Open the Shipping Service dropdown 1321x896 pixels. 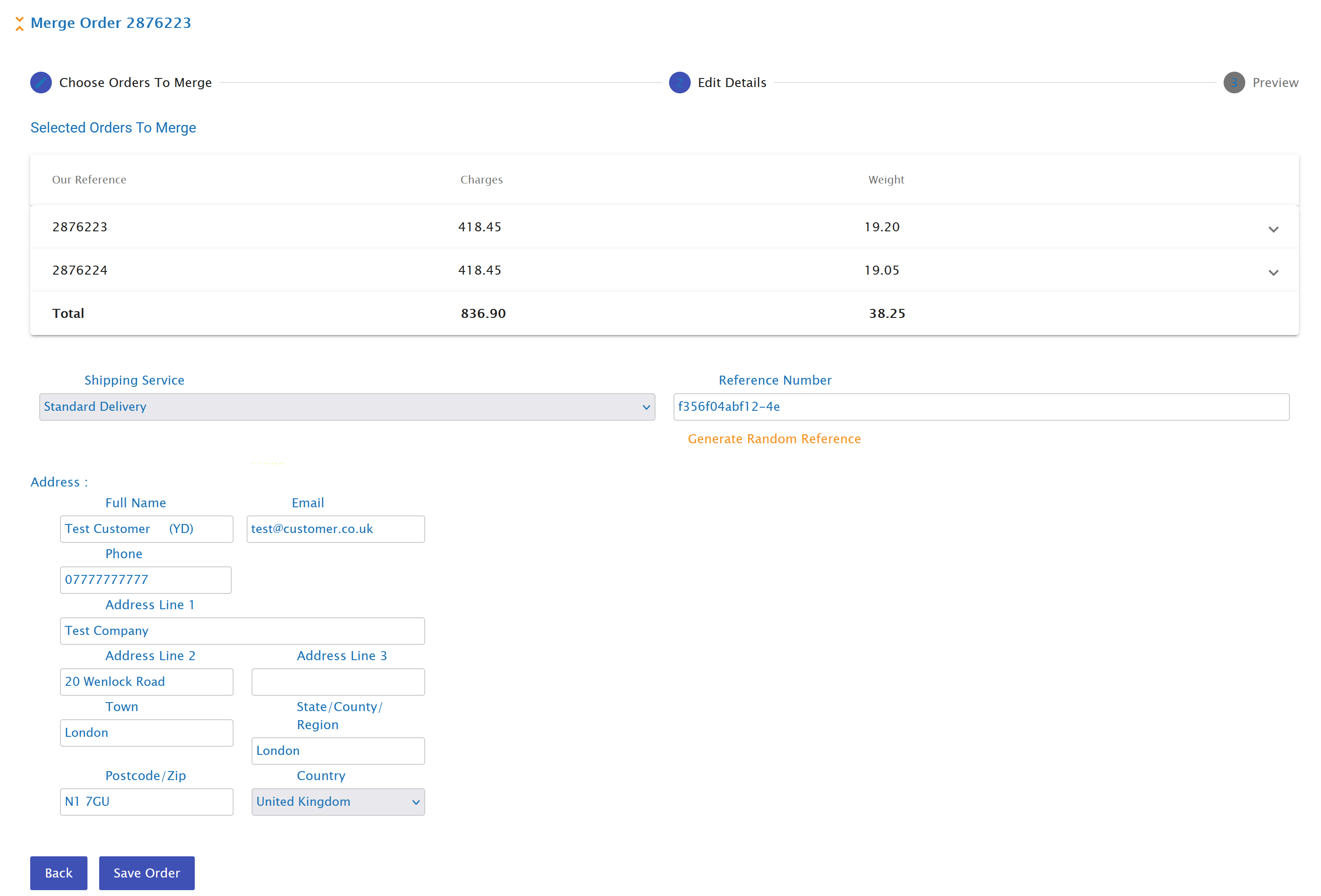347,406
